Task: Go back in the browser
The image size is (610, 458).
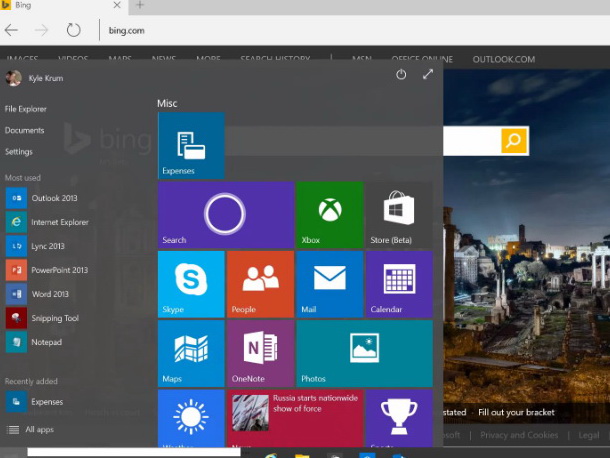Action: [12, 30]
